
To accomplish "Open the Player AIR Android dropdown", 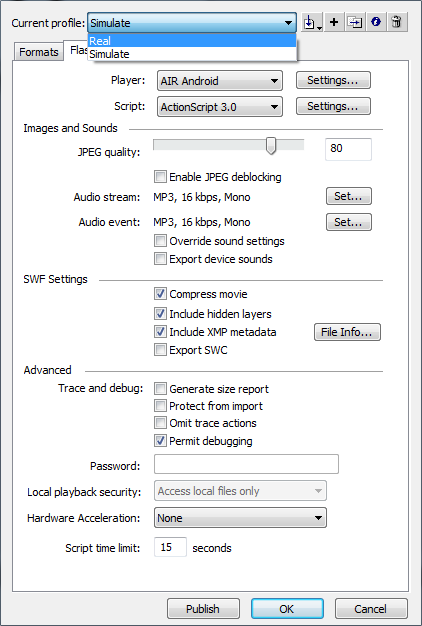I will tap(220, 81).
